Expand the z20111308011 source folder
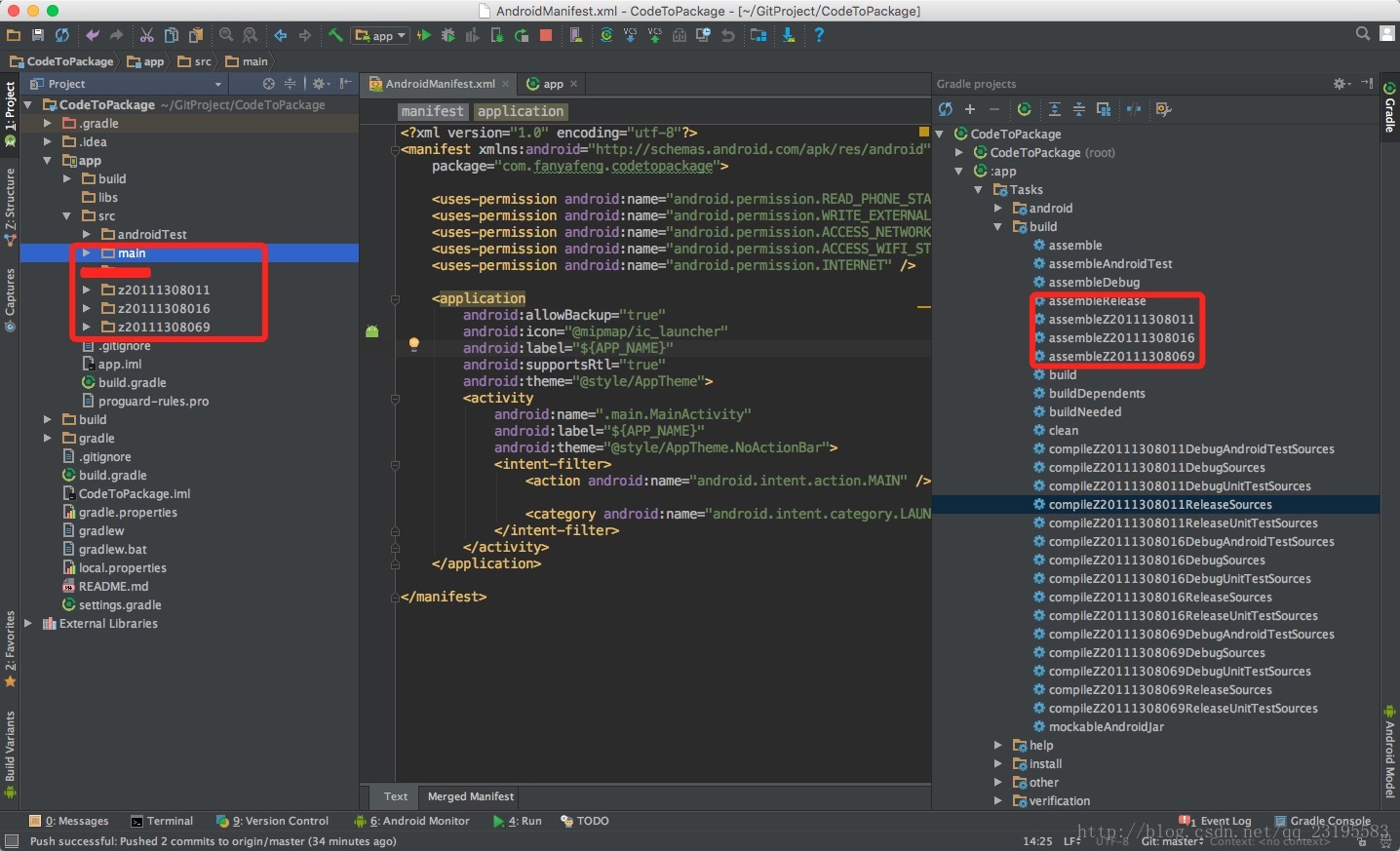The width and height of the screenshot is (1400, 851). (86, 290)
